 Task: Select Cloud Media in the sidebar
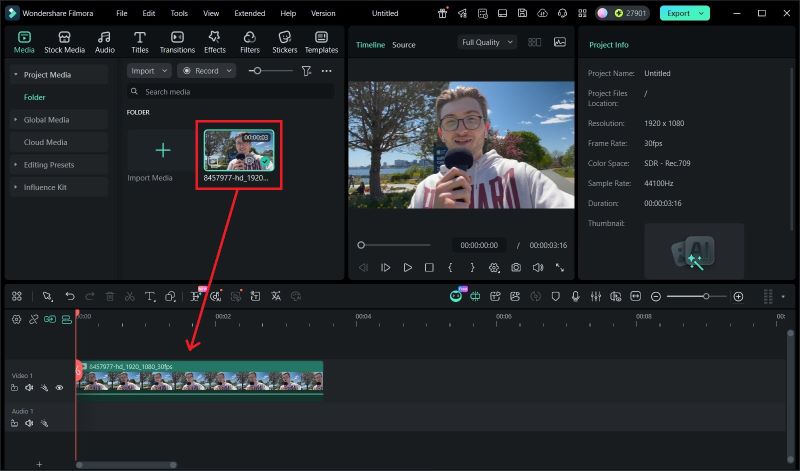(45, 142)
